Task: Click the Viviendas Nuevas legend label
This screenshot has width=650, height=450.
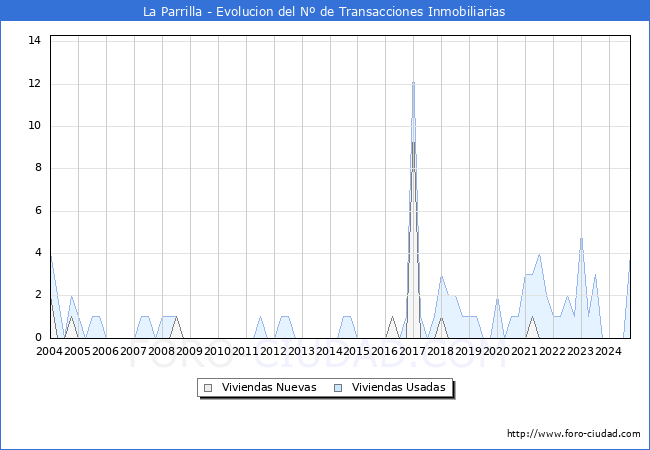Action: click(x=269, y=387)
